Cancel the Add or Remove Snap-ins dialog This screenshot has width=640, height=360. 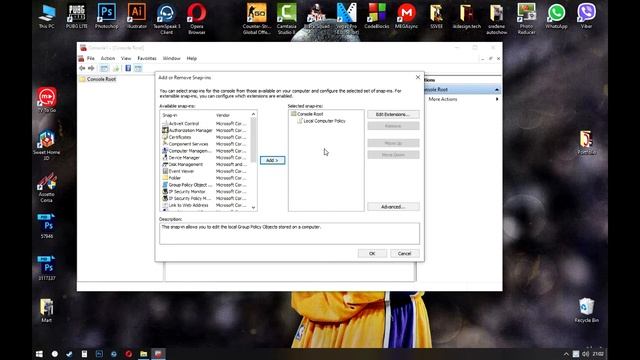tap(404, 253)
